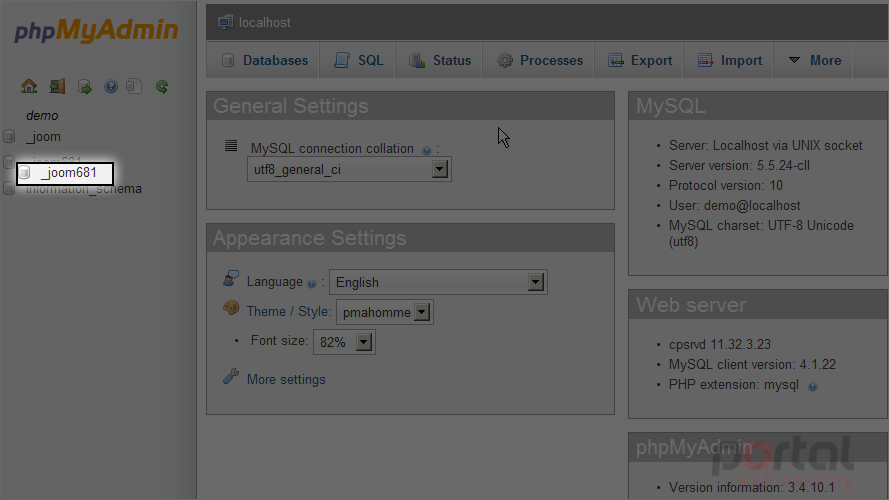
Task: Click the database icon beside _joom
Action: click(x=9, y=136)
